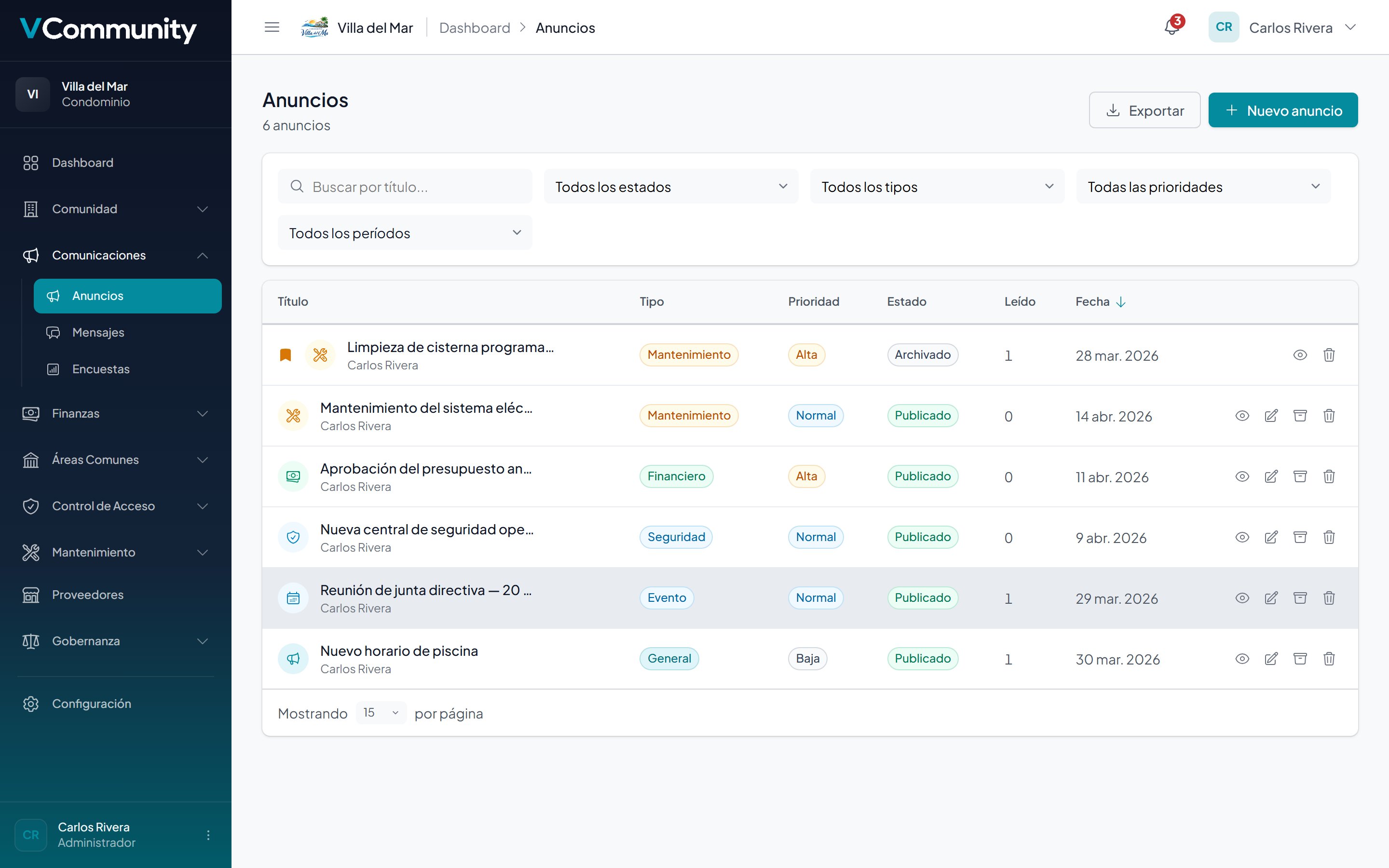The image size is (1389, 868).
Task: Open the Todos los estados filter
Action: 671,187
